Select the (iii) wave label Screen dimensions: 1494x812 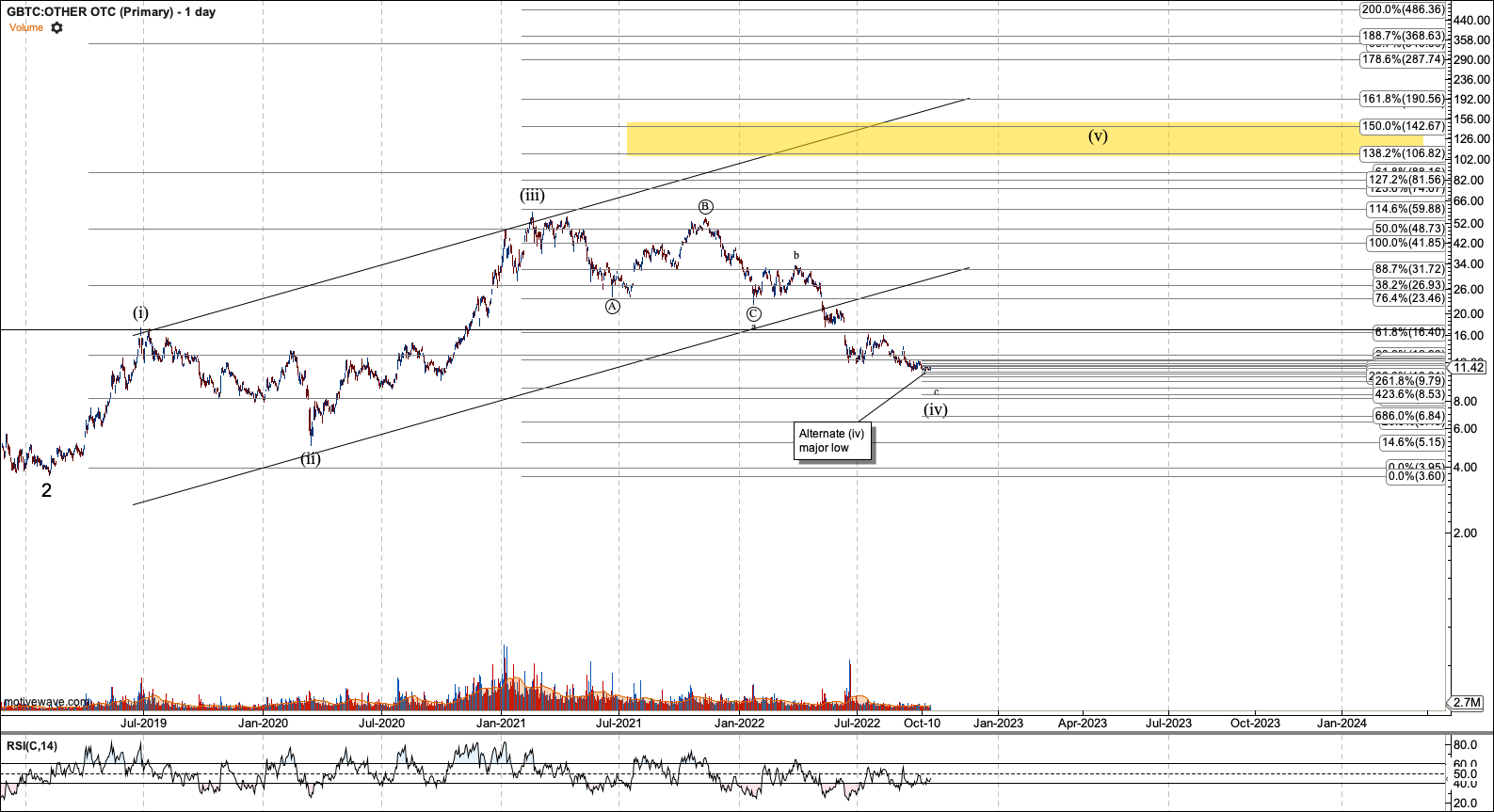pyautogui.click(x=532, y=196)
